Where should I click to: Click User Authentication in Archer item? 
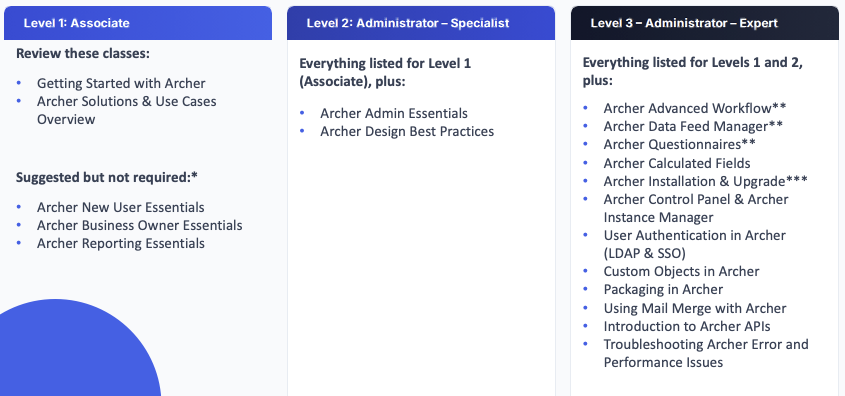coord(695,244)
